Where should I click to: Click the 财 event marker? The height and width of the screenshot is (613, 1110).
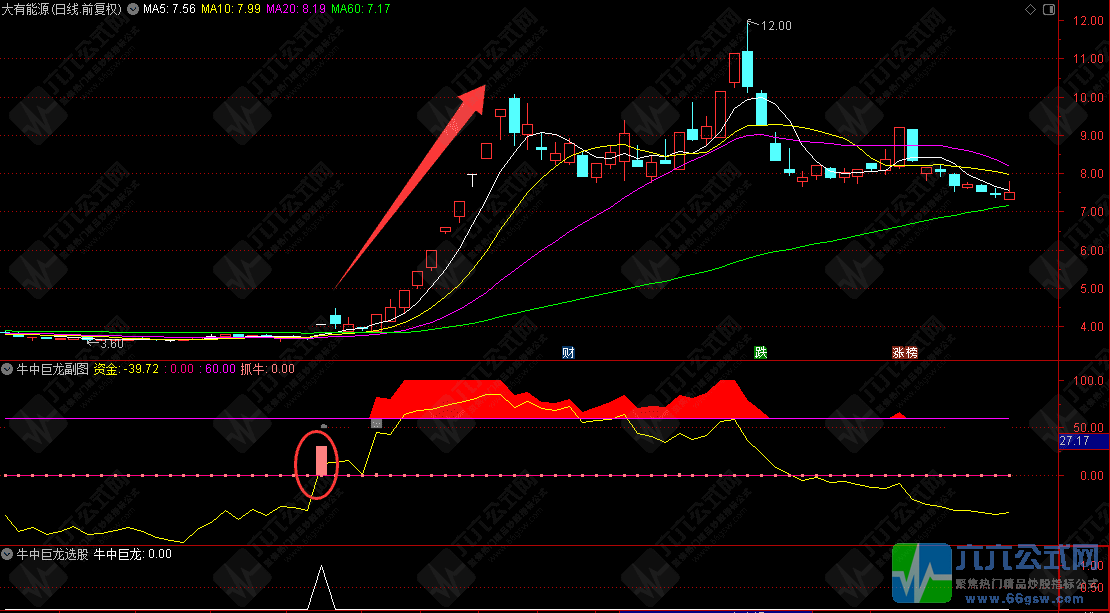tap(568, 353)
